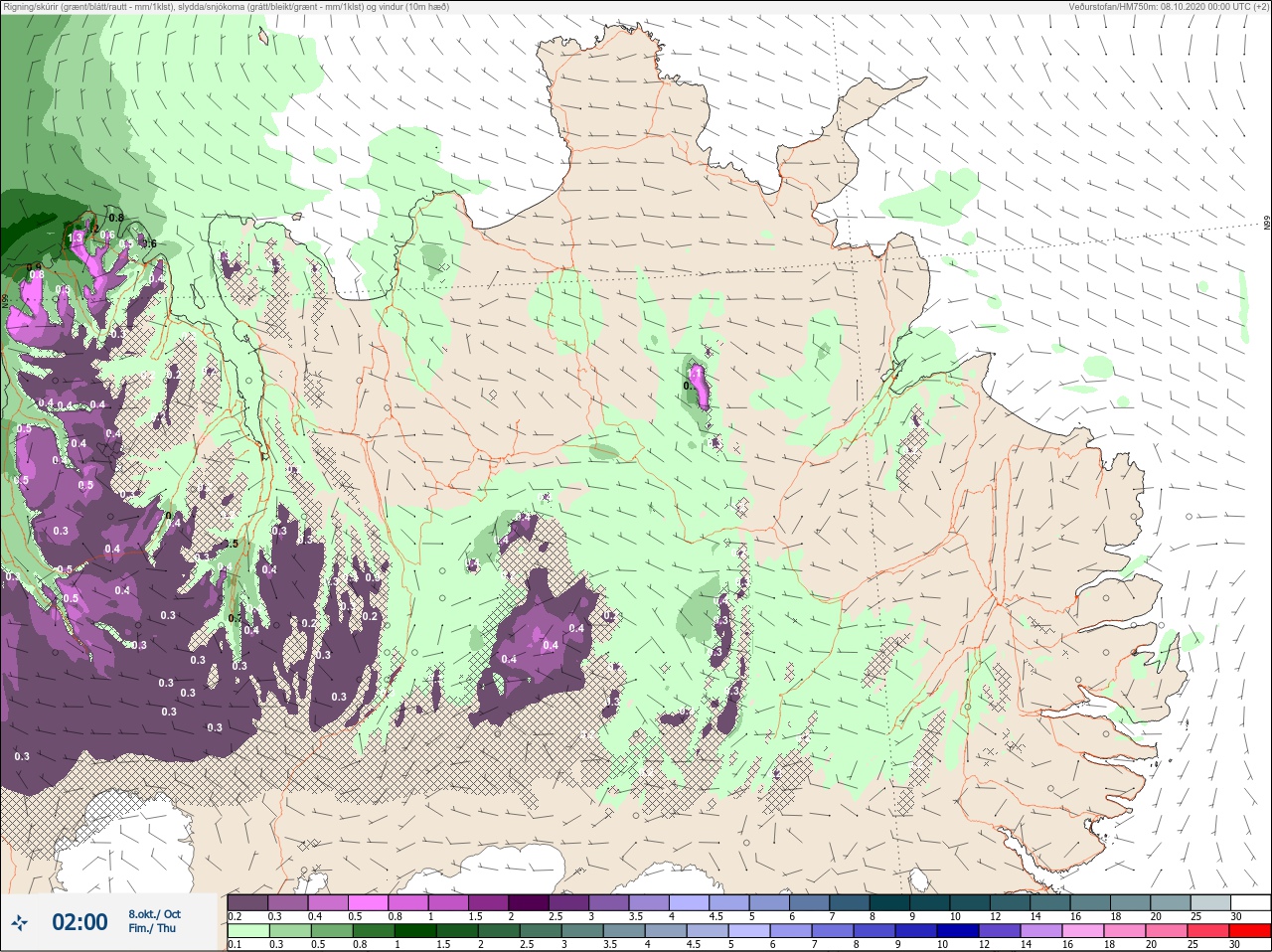Select the grey-teal swatch above upper legend 16

point(1090,902)
